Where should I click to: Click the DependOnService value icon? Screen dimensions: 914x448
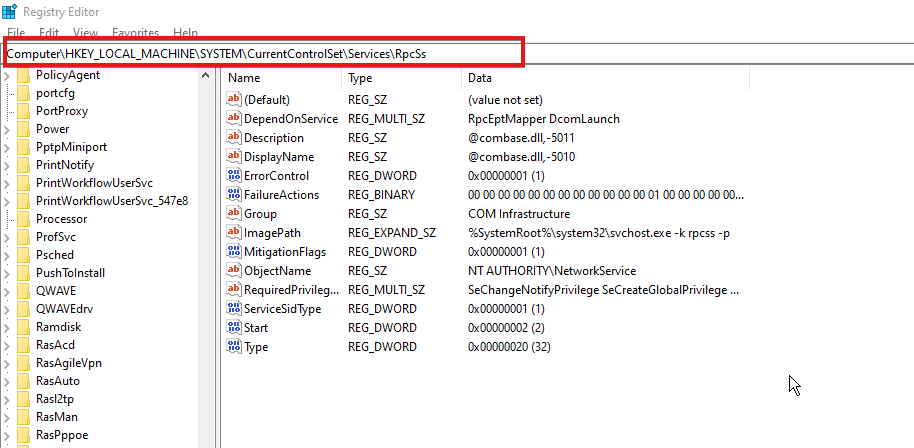click(x=234, y=119)
